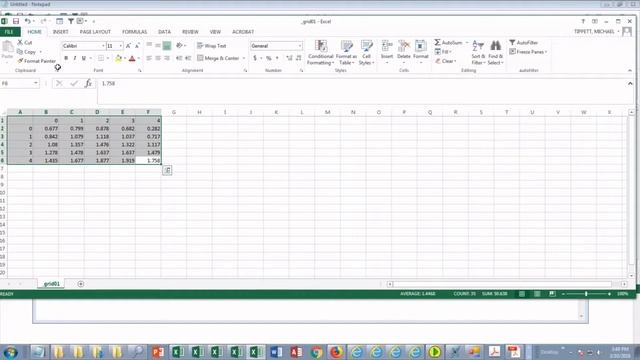Click the Save icon in Quick Access Toolbar

tap(16, 21)
